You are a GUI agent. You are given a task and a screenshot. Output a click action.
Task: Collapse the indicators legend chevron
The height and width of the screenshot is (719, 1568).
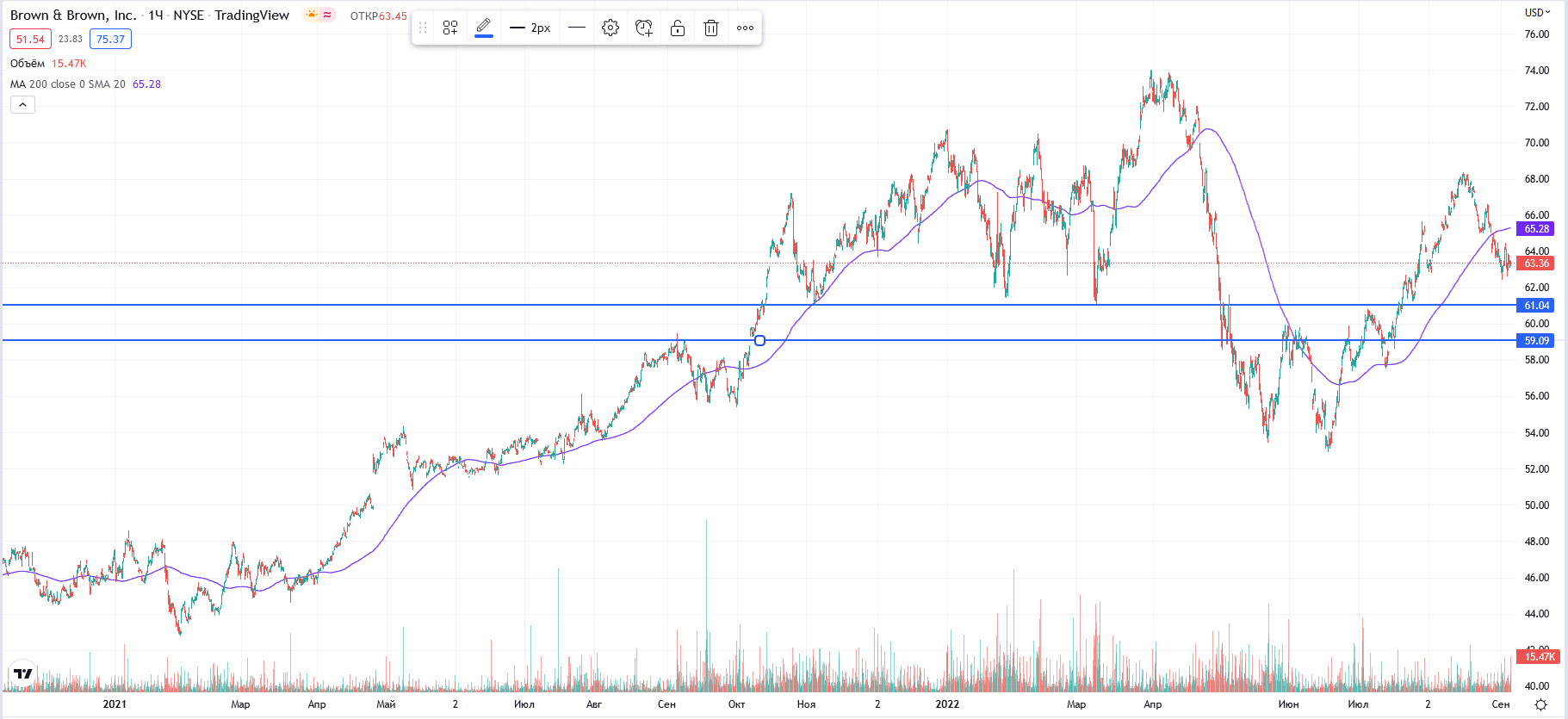coord(22,105)
